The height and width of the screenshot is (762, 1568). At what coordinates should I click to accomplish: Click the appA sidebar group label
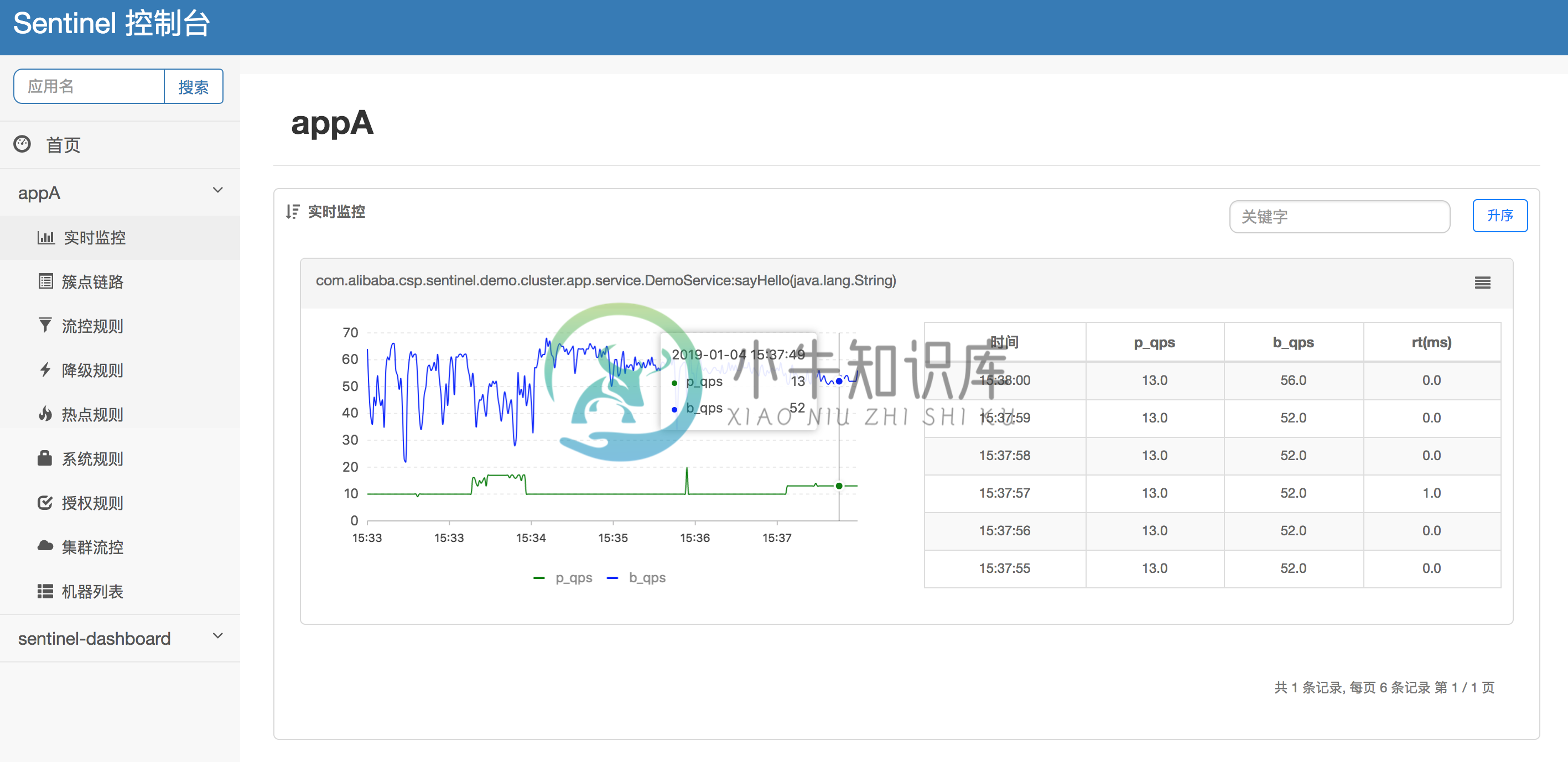39,194
